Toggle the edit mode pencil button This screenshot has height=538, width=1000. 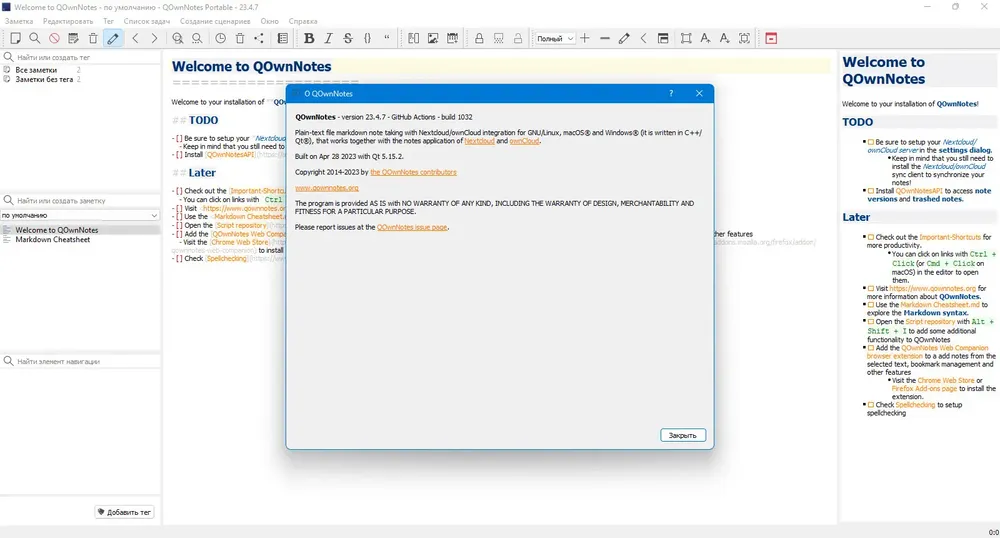tap(113, 38)
